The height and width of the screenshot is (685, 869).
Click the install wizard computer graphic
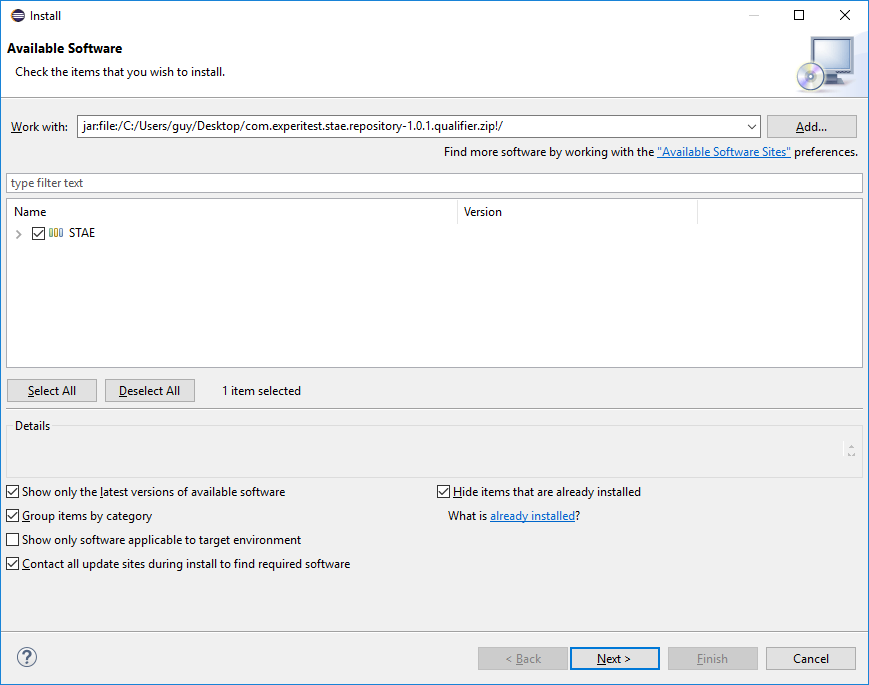coord(825,64)
